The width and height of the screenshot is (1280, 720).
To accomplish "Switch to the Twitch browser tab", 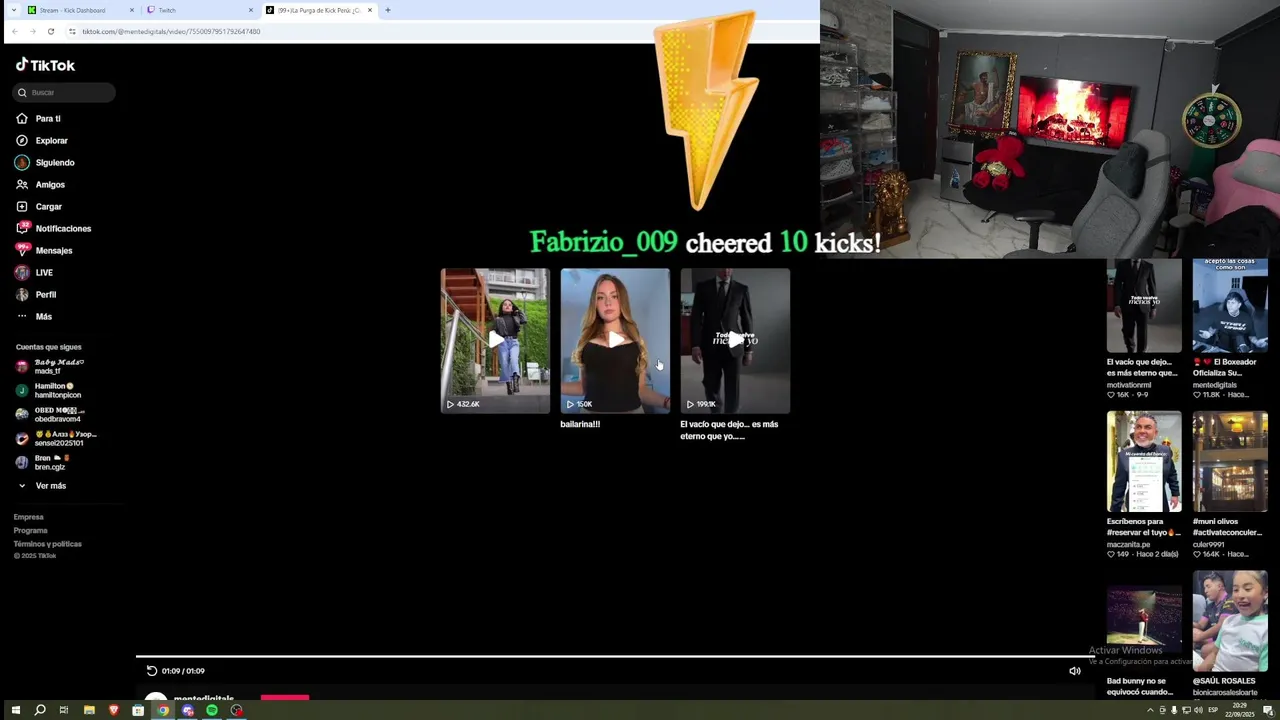I will pos(199,10).
